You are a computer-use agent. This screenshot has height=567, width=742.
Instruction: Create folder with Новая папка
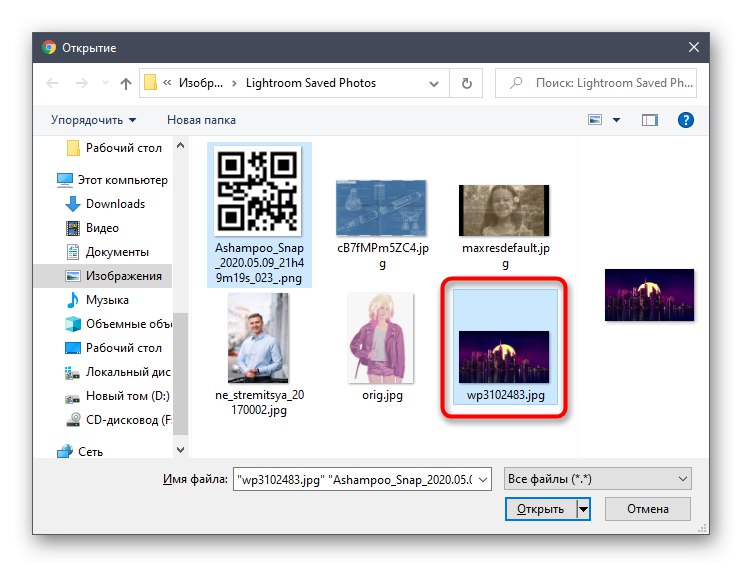pos(201,120)
